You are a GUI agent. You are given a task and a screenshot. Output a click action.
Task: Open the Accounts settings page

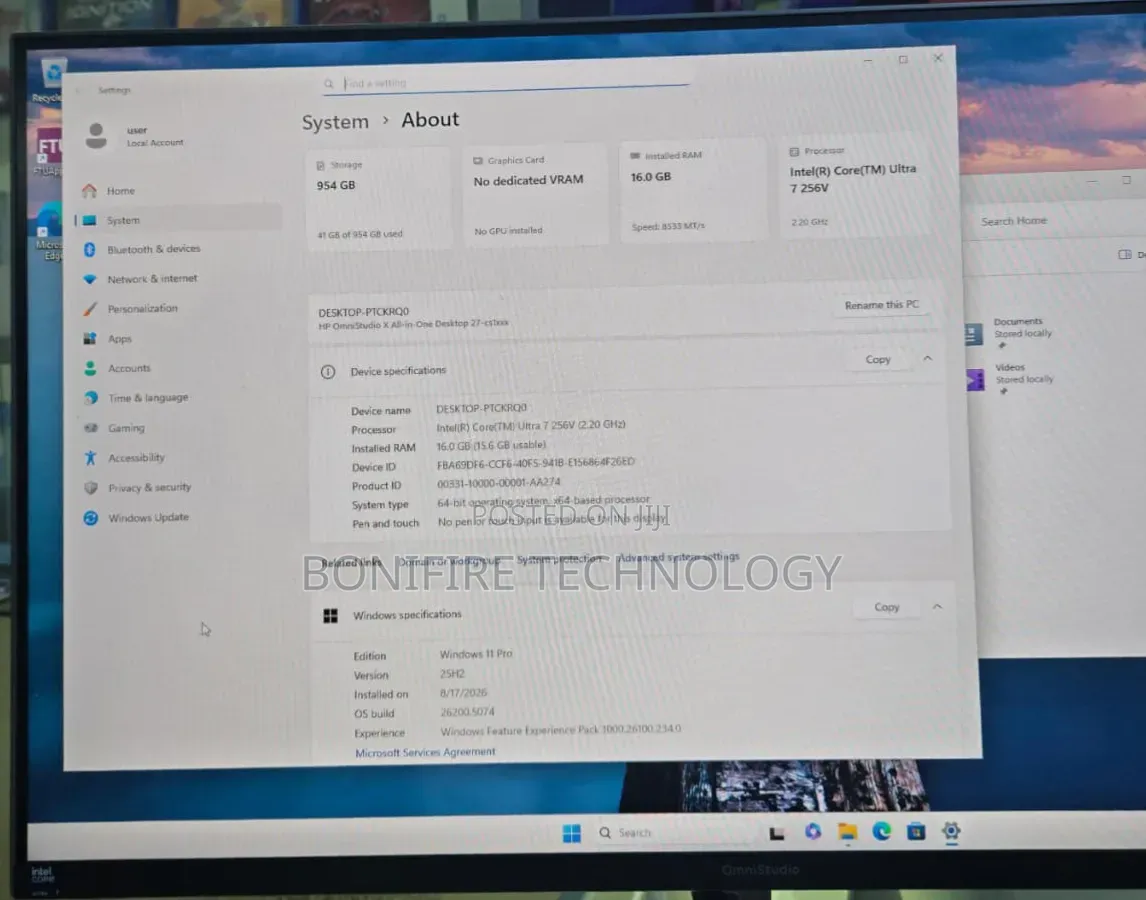click(129, 368)
